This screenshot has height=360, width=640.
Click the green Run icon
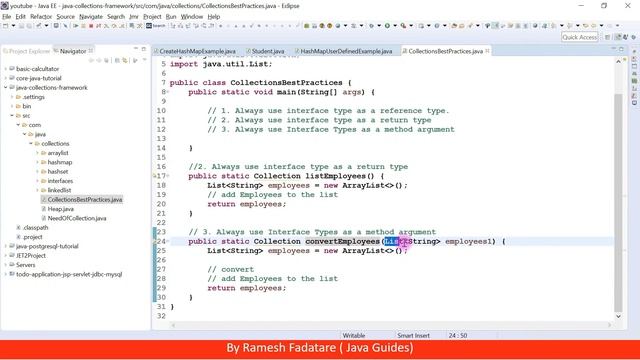pos(387,26)
